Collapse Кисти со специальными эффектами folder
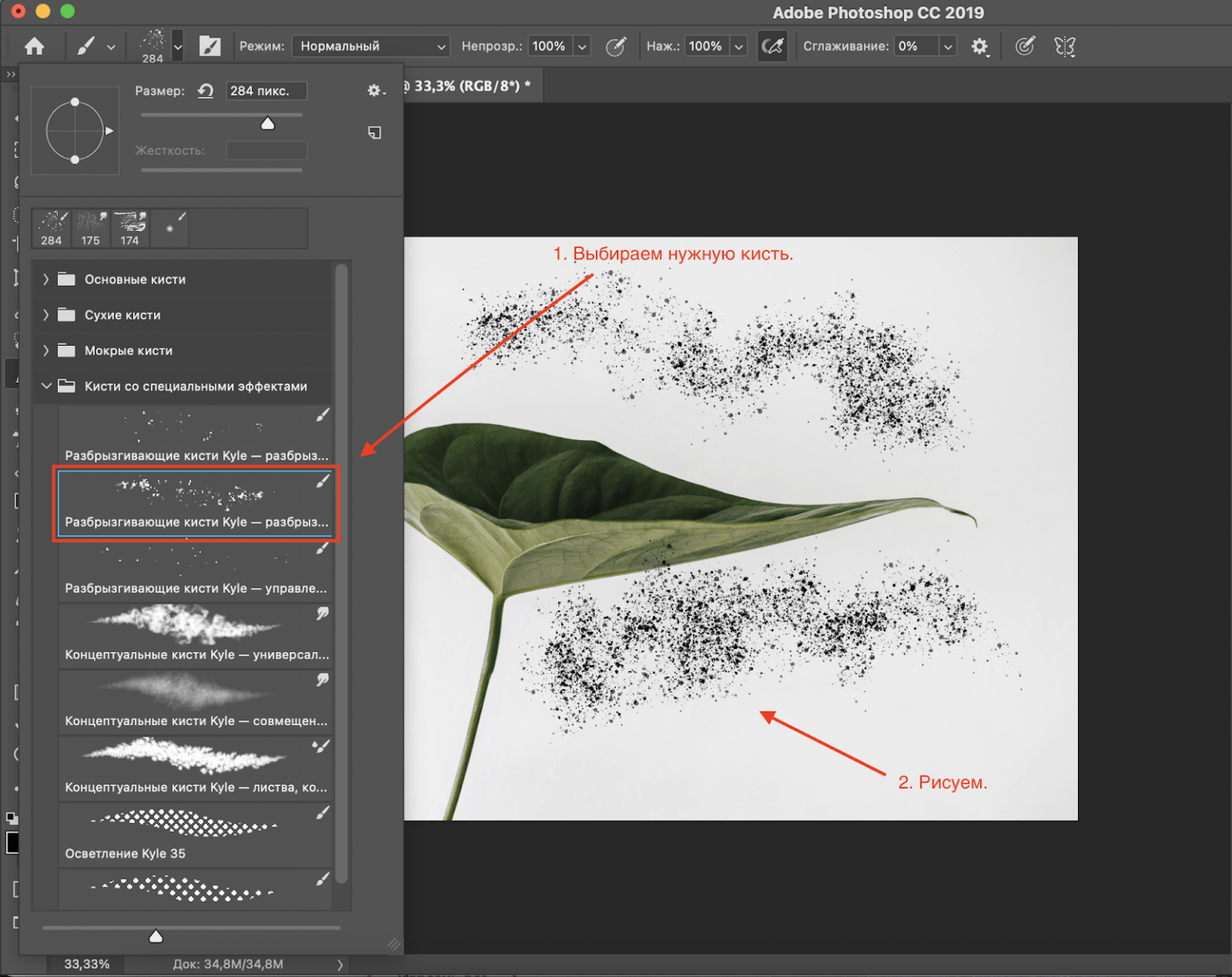 pyautogui.click(x=46, y=386)
